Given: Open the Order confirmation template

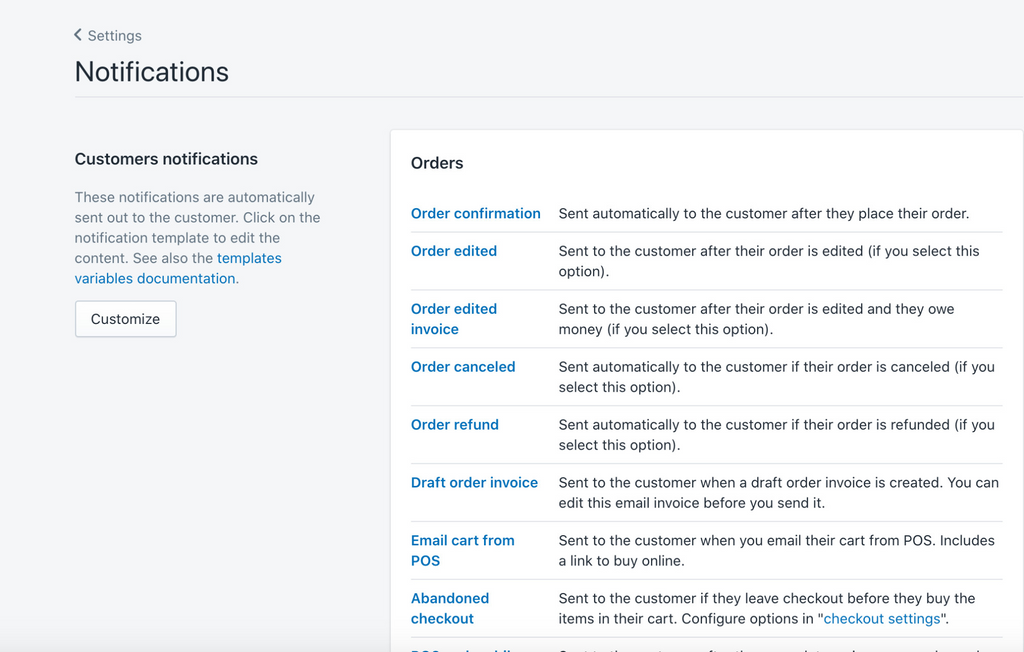Looking at the screenshot, I should [x=475, y=213].
